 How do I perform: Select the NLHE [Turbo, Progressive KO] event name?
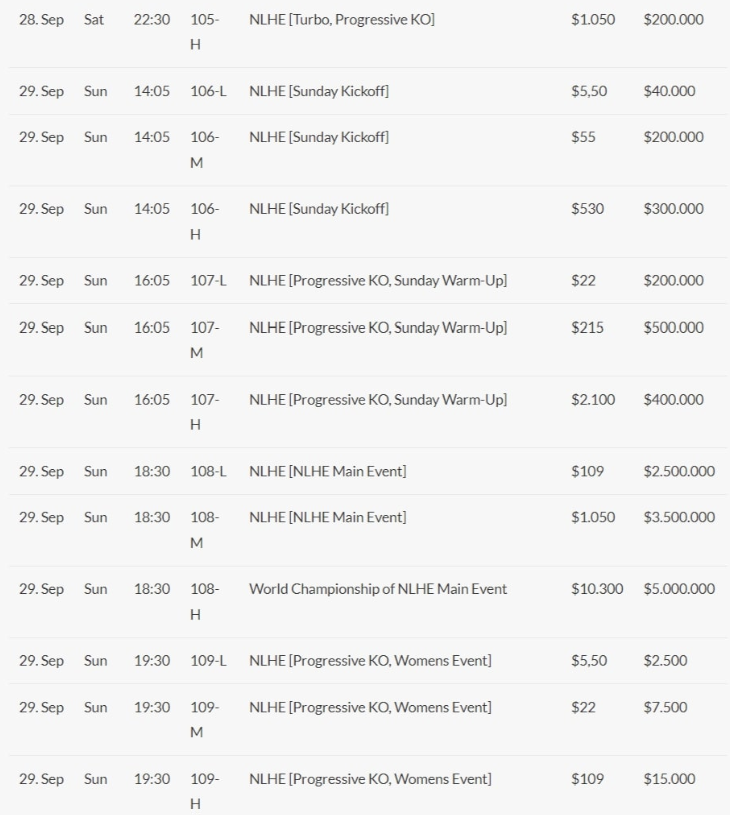pos(341,19)
